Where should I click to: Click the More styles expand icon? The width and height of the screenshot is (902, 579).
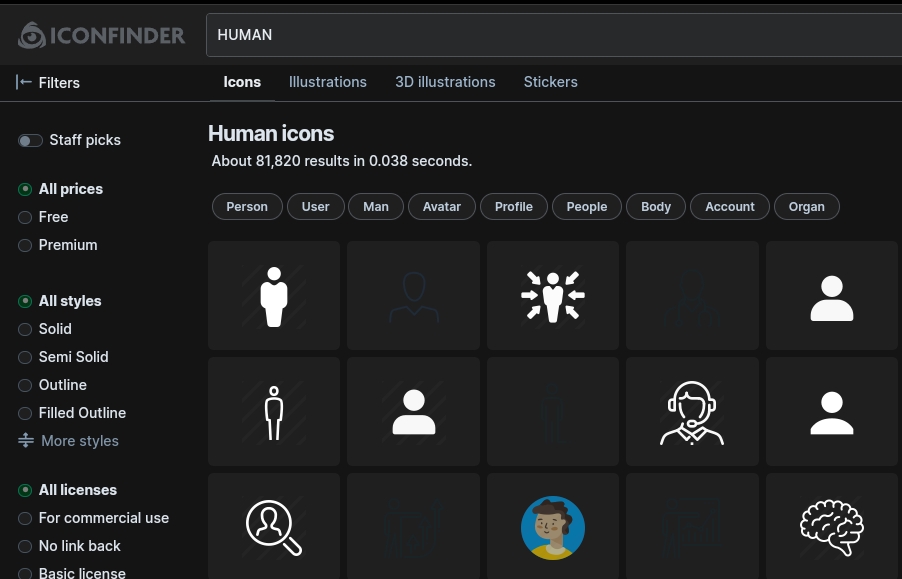point(26,440)
